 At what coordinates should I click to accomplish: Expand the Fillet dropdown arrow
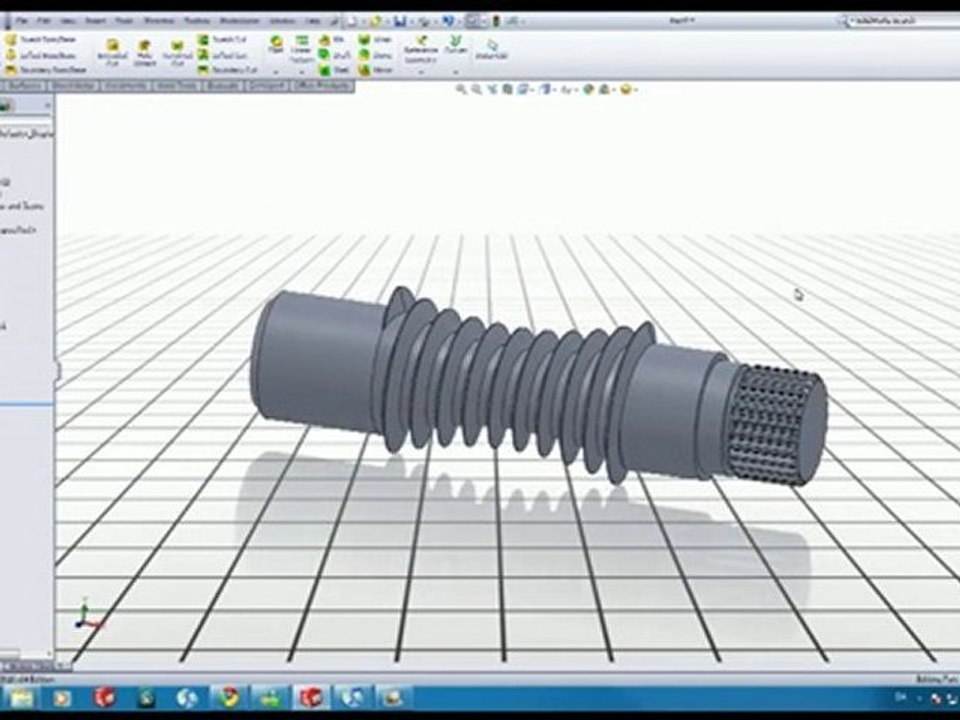pyautogui.click(x=276, y=72)
